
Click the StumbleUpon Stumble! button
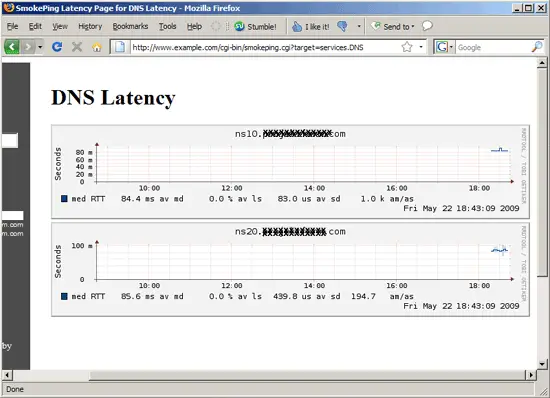(x=255, y=27)
